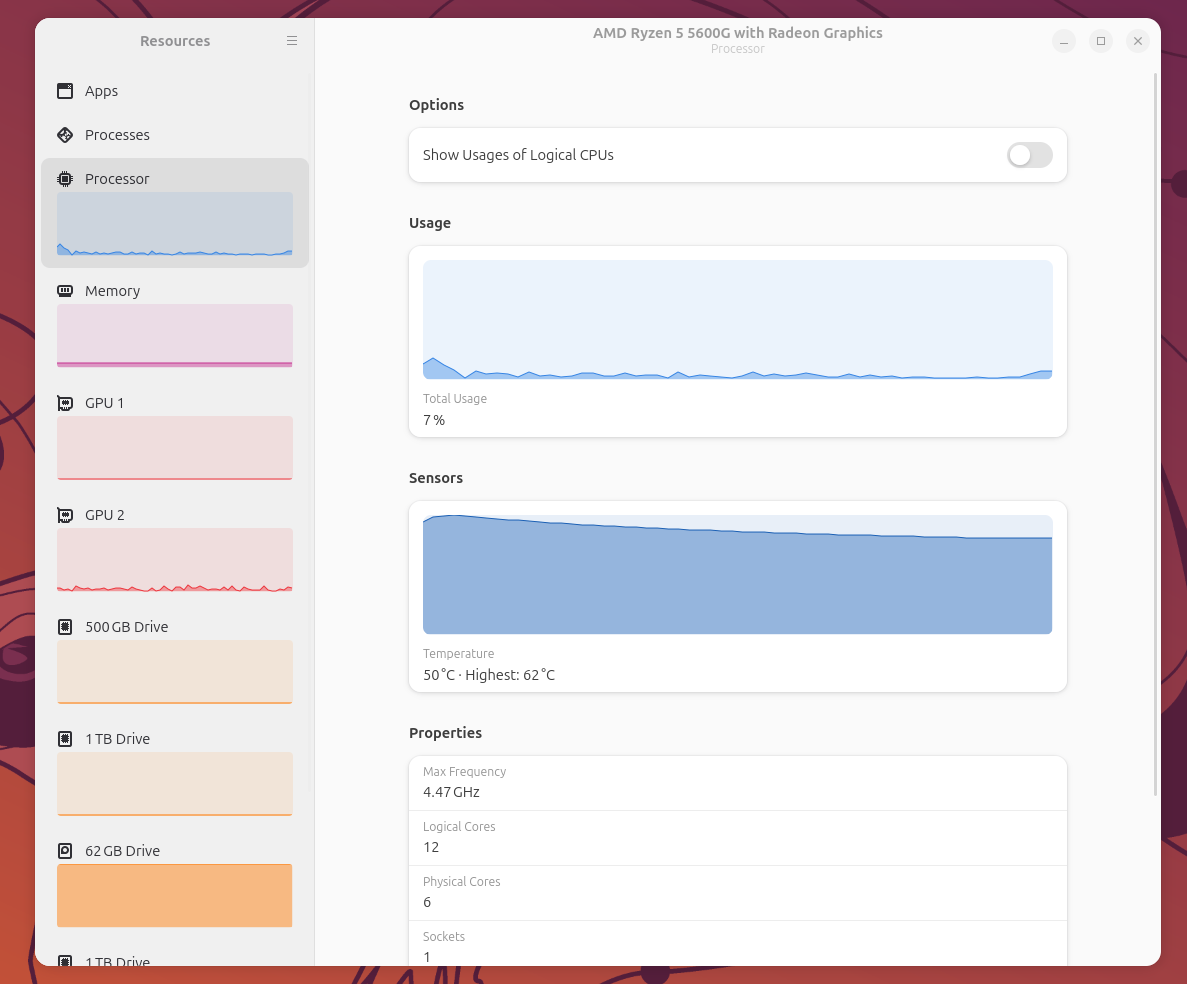Select the GPU 2 sidebar label
The height and width of the screenshot is (984, 1187).
click(104, 515)
